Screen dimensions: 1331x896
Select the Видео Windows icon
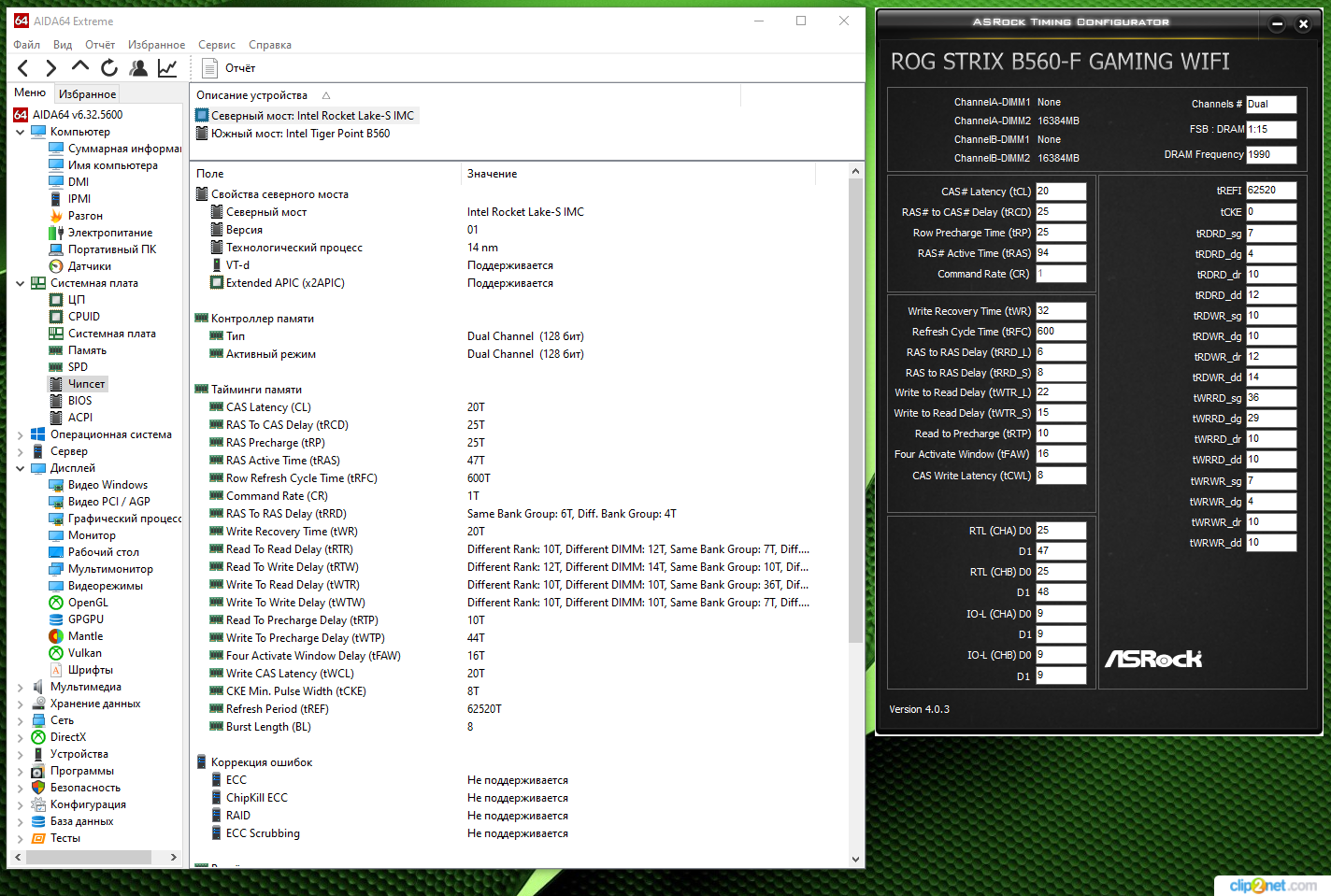coord(56,485)
